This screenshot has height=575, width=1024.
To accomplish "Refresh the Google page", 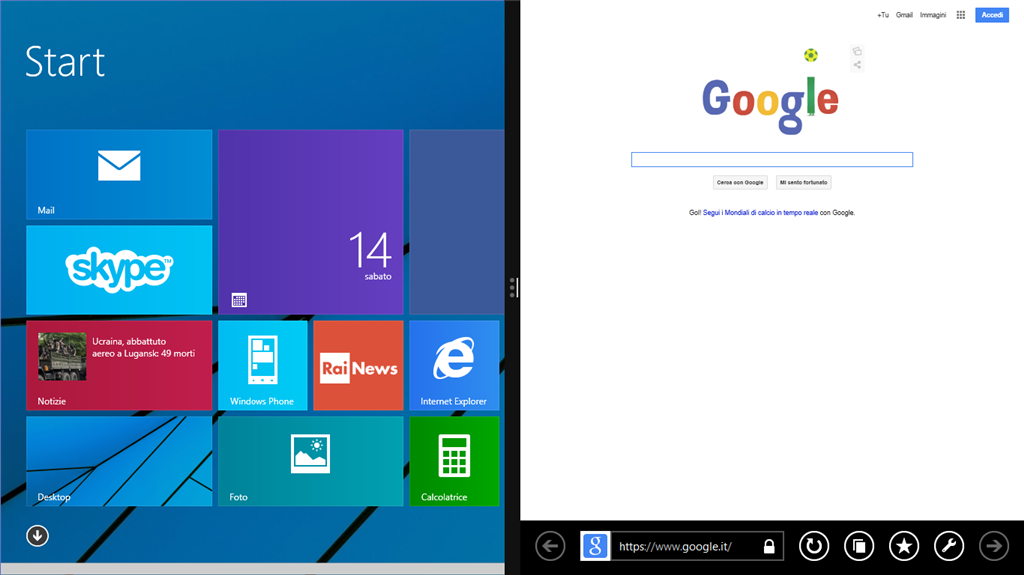I will [814, 546].
